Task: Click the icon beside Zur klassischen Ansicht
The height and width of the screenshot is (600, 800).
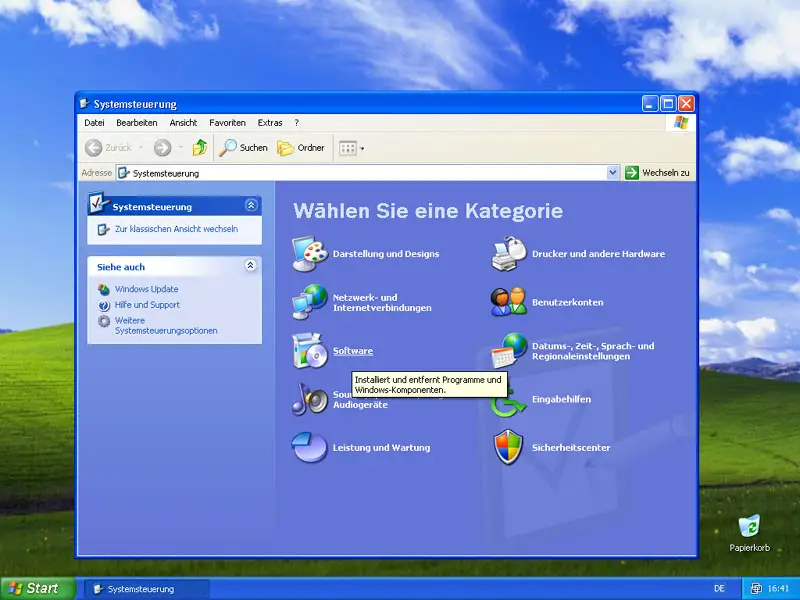Action: point(103,230)
